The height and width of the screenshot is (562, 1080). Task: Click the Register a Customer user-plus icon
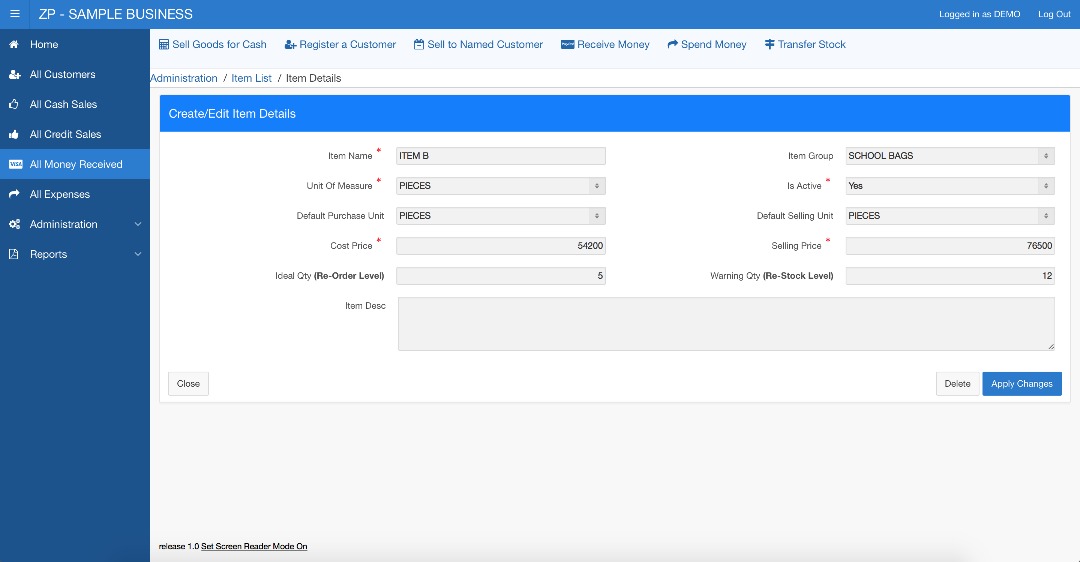pyautogui.click(x=290, y=44)
